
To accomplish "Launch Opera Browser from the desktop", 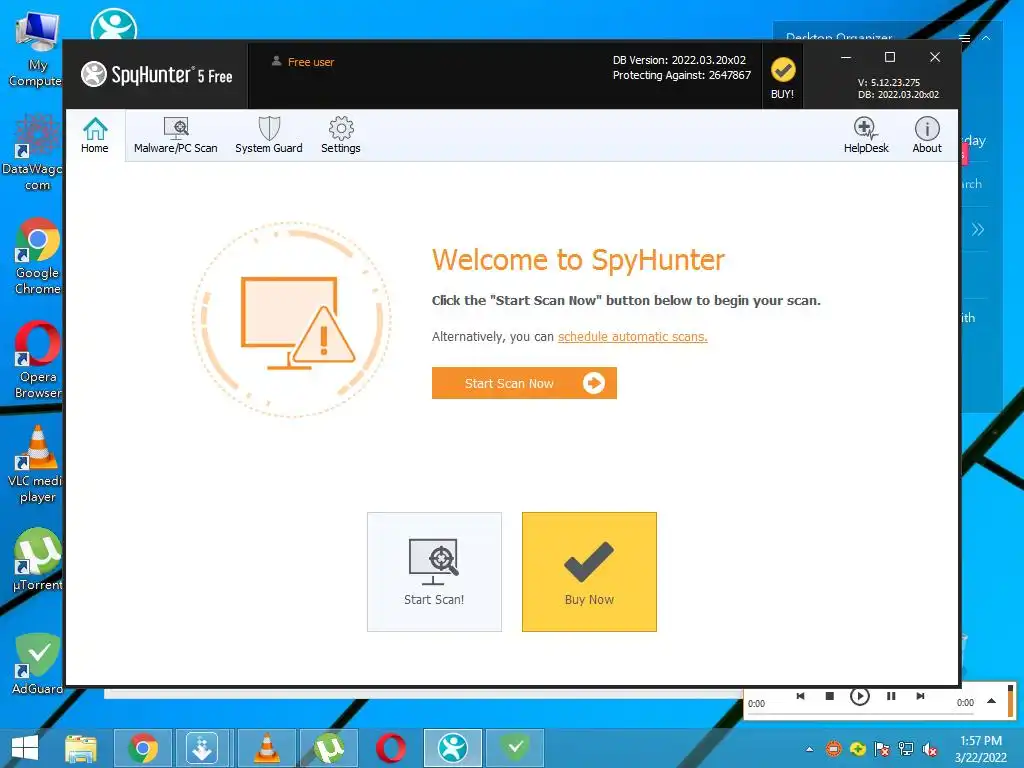I will click(37, 360).
